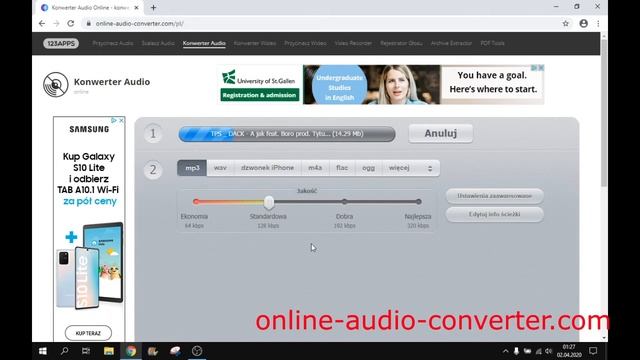Show hidden system tray icons

click(505, 351)
